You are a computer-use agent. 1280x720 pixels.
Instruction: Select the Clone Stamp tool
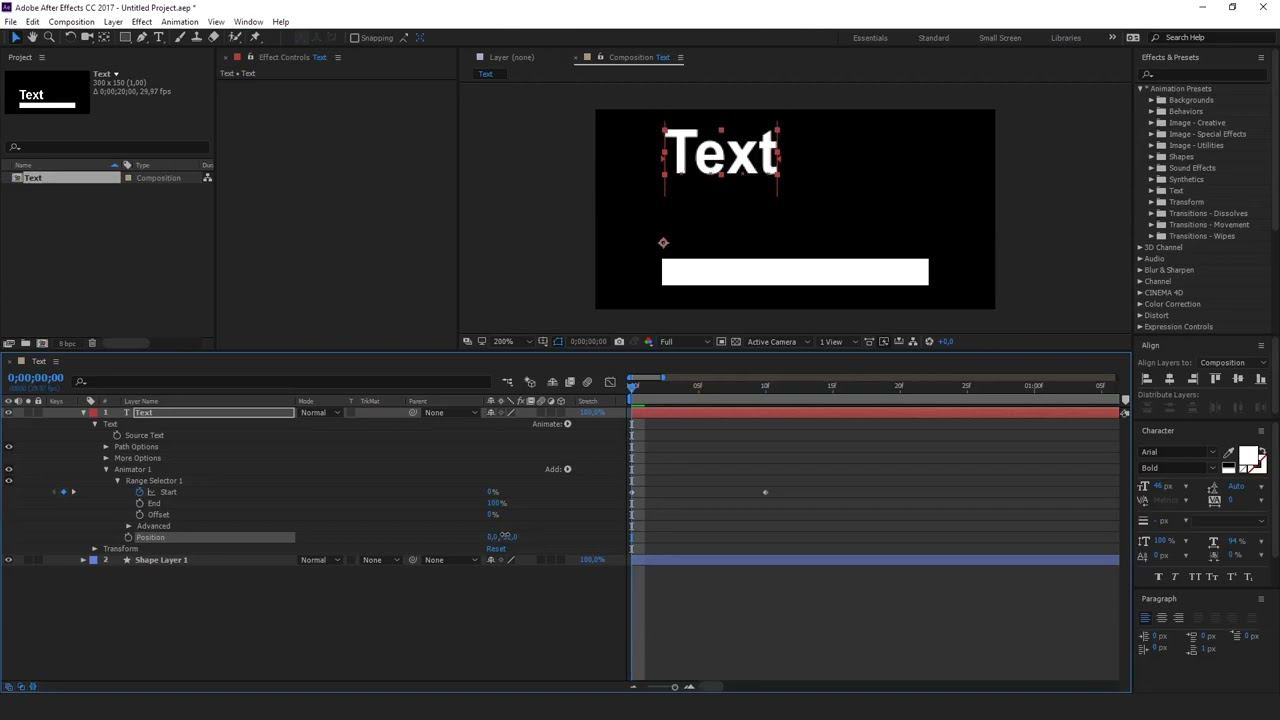[x=197, y=37]
